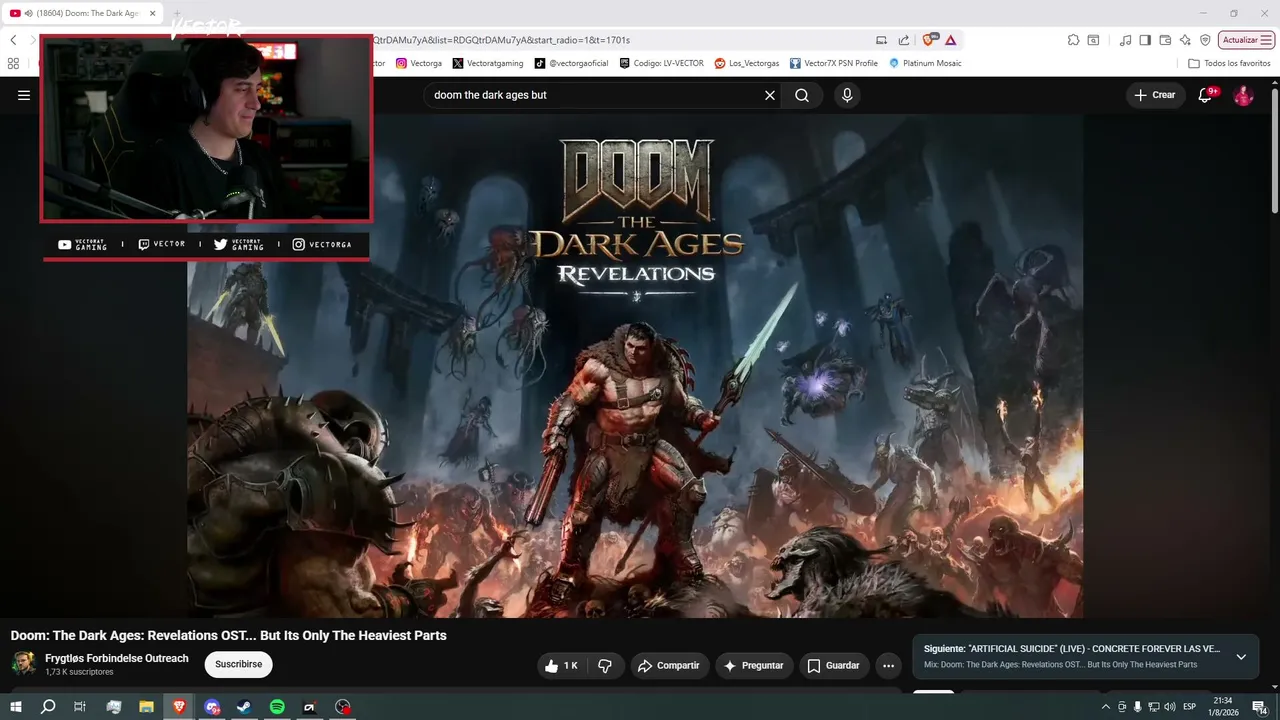
Task: Open the volume speaker tray icon
Action: pos(1170,707)
